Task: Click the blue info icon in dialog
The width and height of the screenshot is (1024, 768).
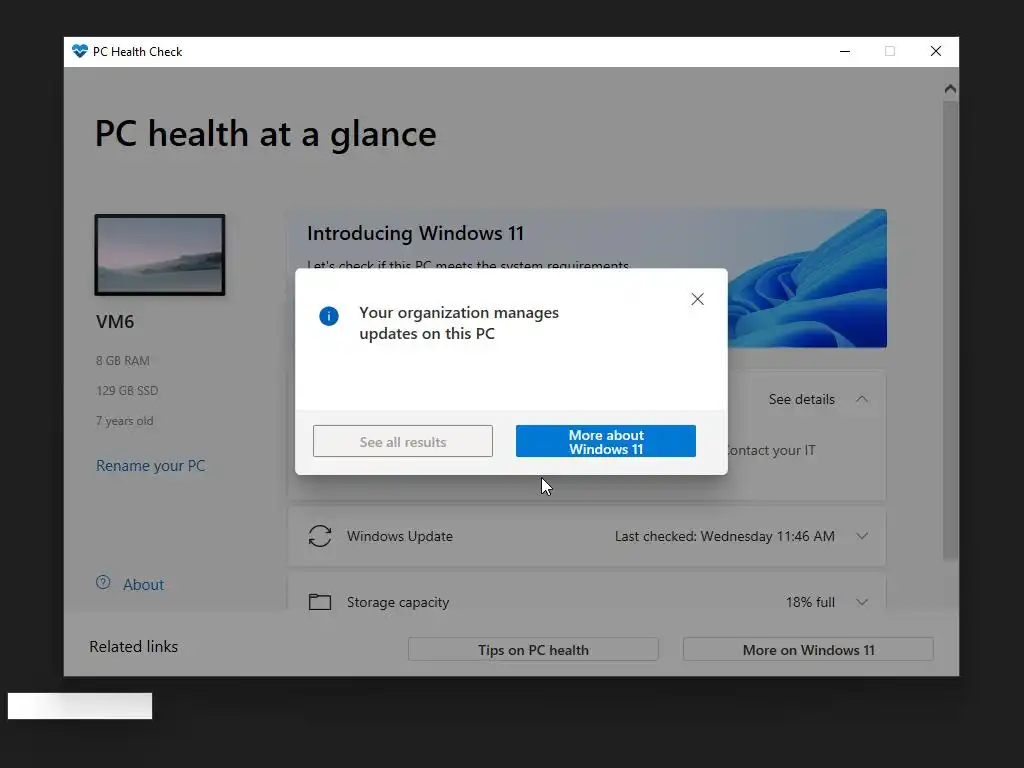Action: click(328, 316)
